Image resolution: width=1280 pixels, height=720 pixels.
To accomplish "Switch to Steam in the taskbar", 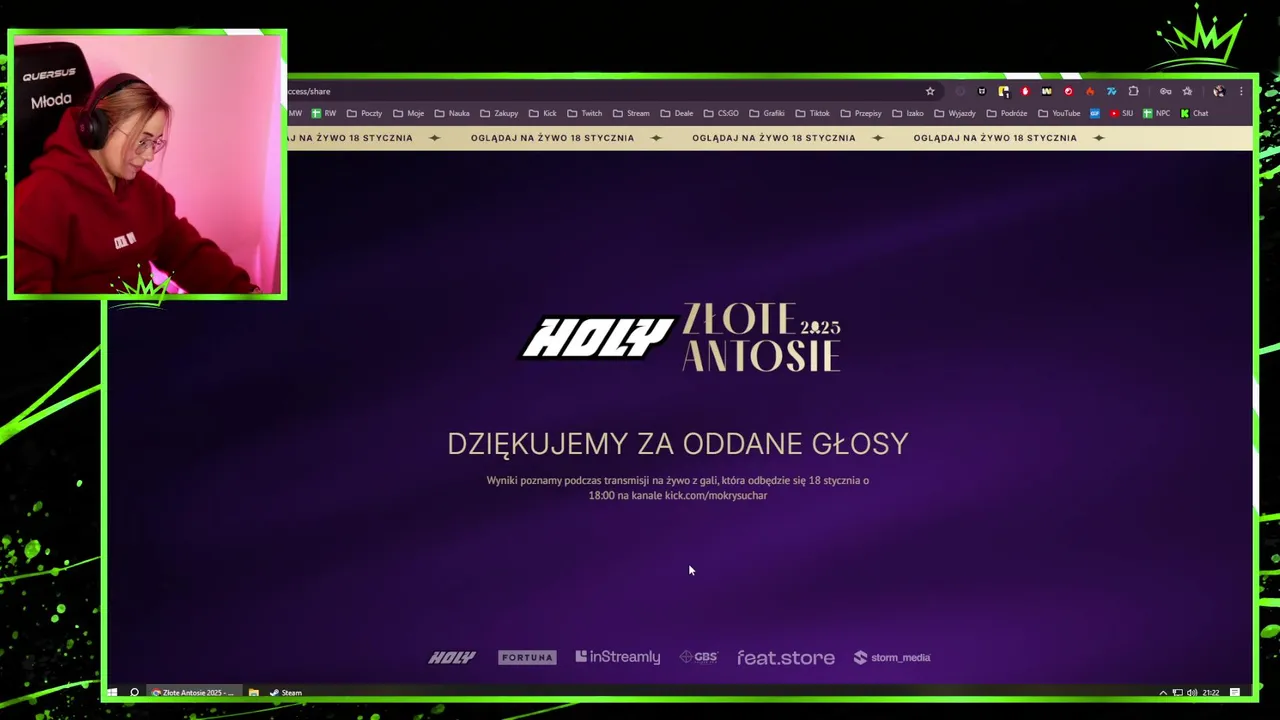I will point(286,692).
